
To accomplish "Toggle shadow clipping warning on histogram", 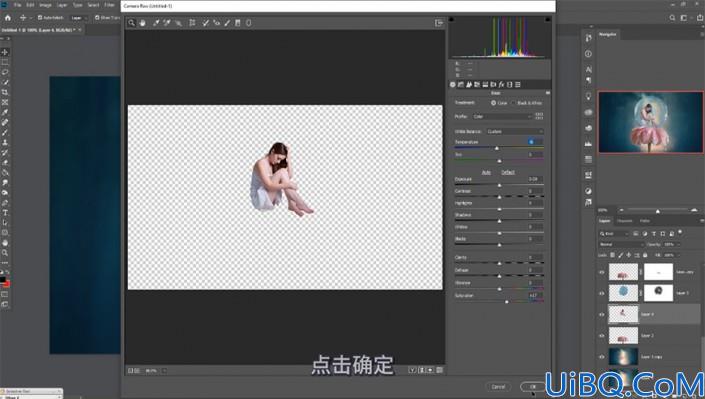I will [451, 19].
